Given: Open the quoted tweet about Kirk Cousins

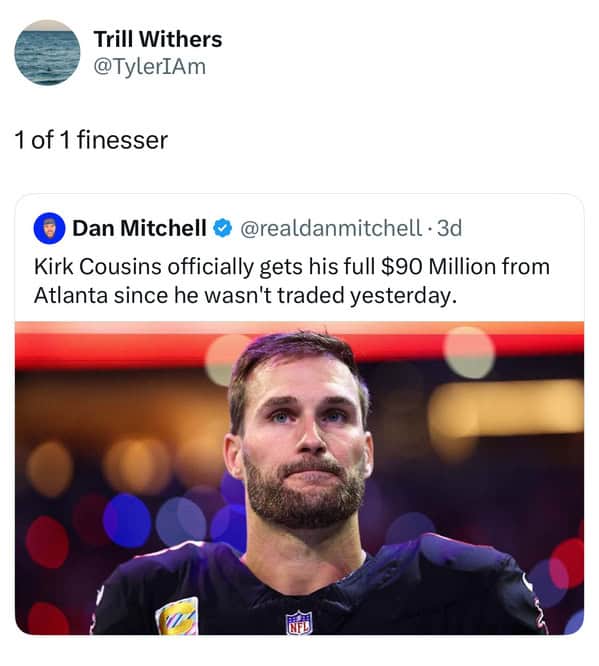Looking at the screenshot, I should pyautogui.click(x=300, y=414).
